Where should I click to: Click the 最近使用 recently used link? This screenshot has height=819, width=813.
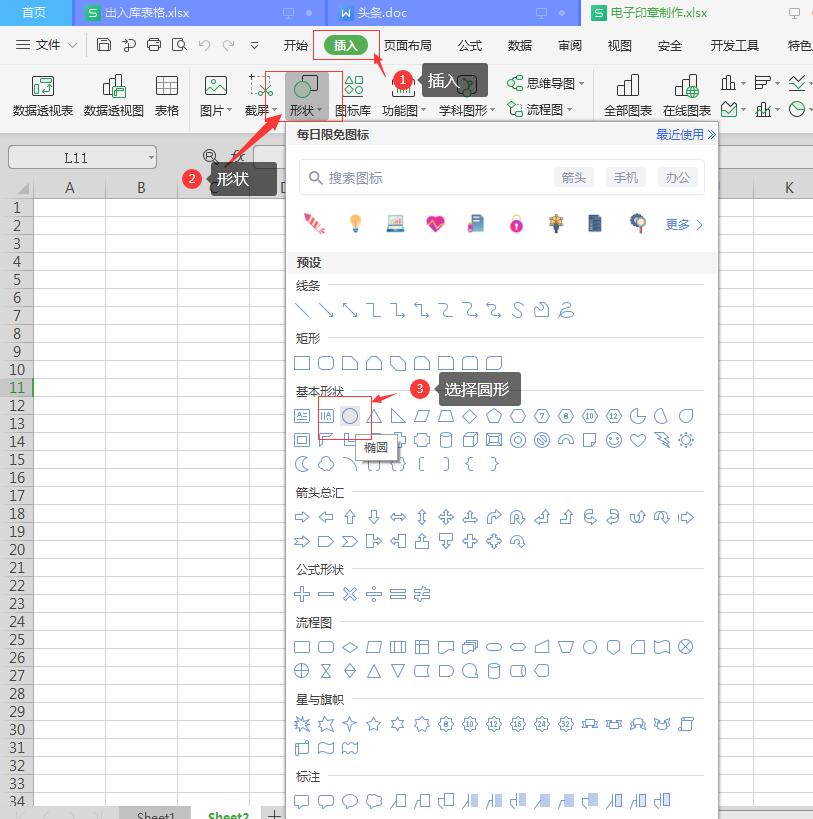coord(685,134)
